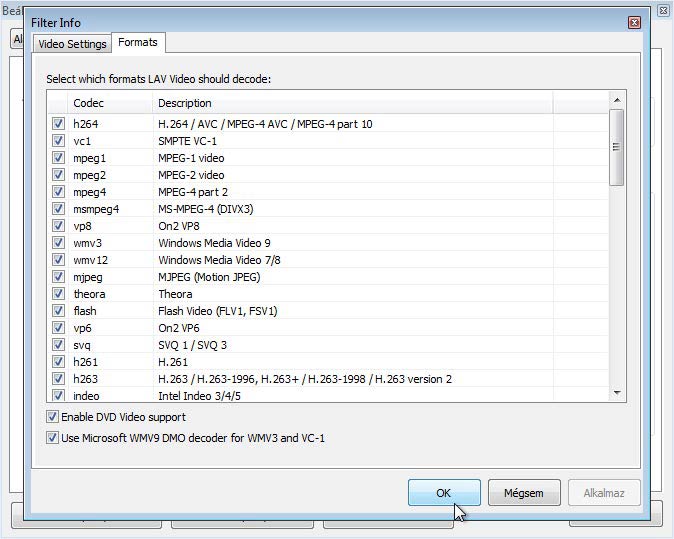Viewport: 674px width, 539px height.
Task: Confirm with the OK button
Action: tap(444, 493)
